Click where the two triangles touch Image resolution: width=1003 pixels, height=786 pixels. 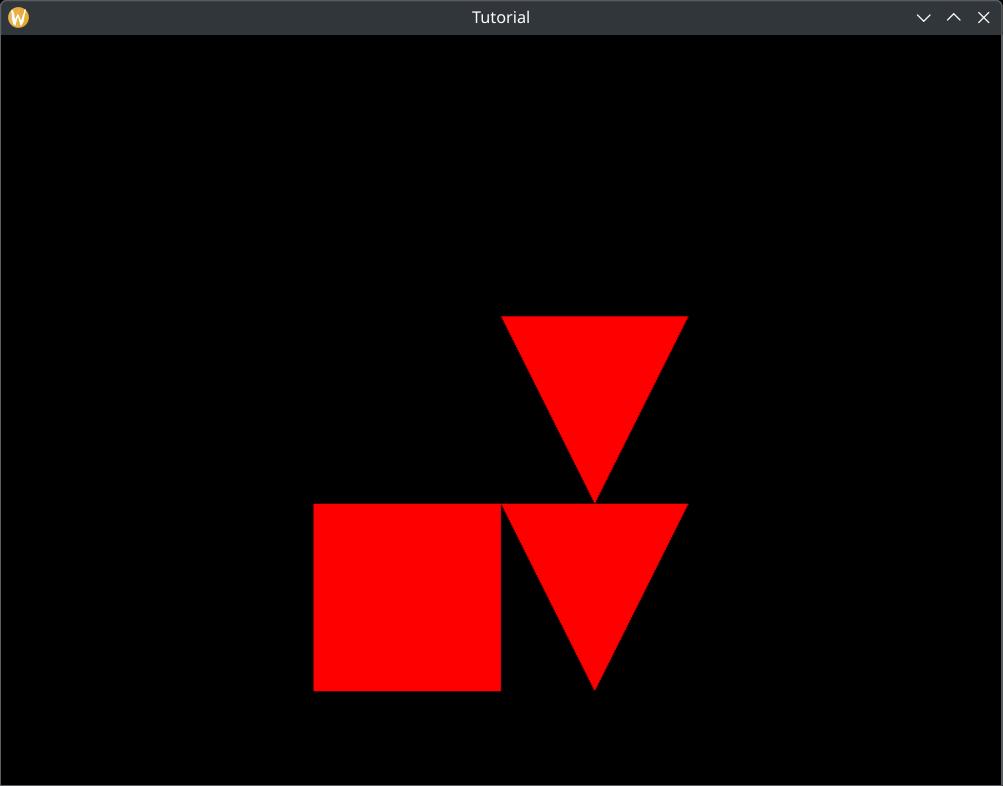pos(594,500)
